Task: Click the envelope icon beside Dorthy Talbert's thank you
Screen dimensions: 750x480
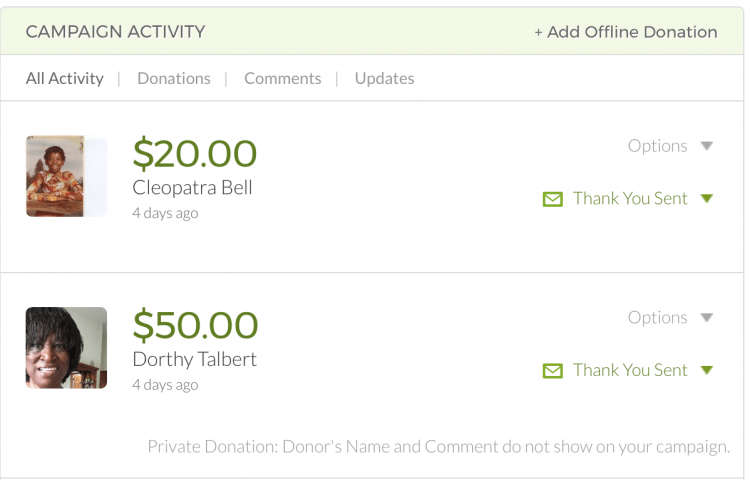Action: (552, 371)
